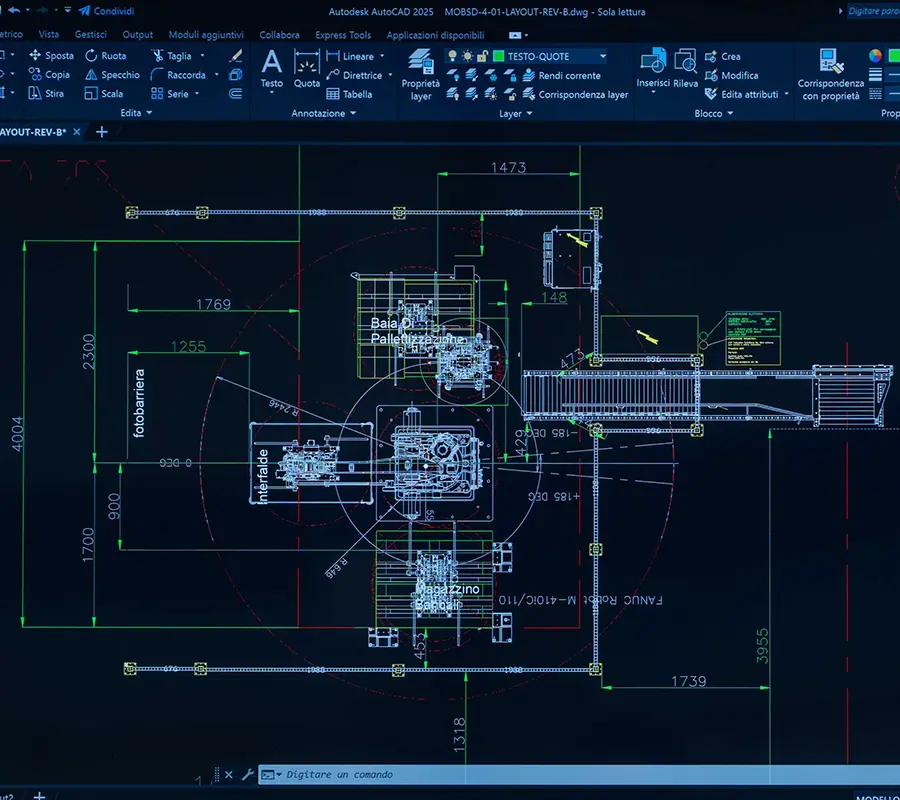Select the Sposta move tool
900x800 pixels.
coord(51,56)
